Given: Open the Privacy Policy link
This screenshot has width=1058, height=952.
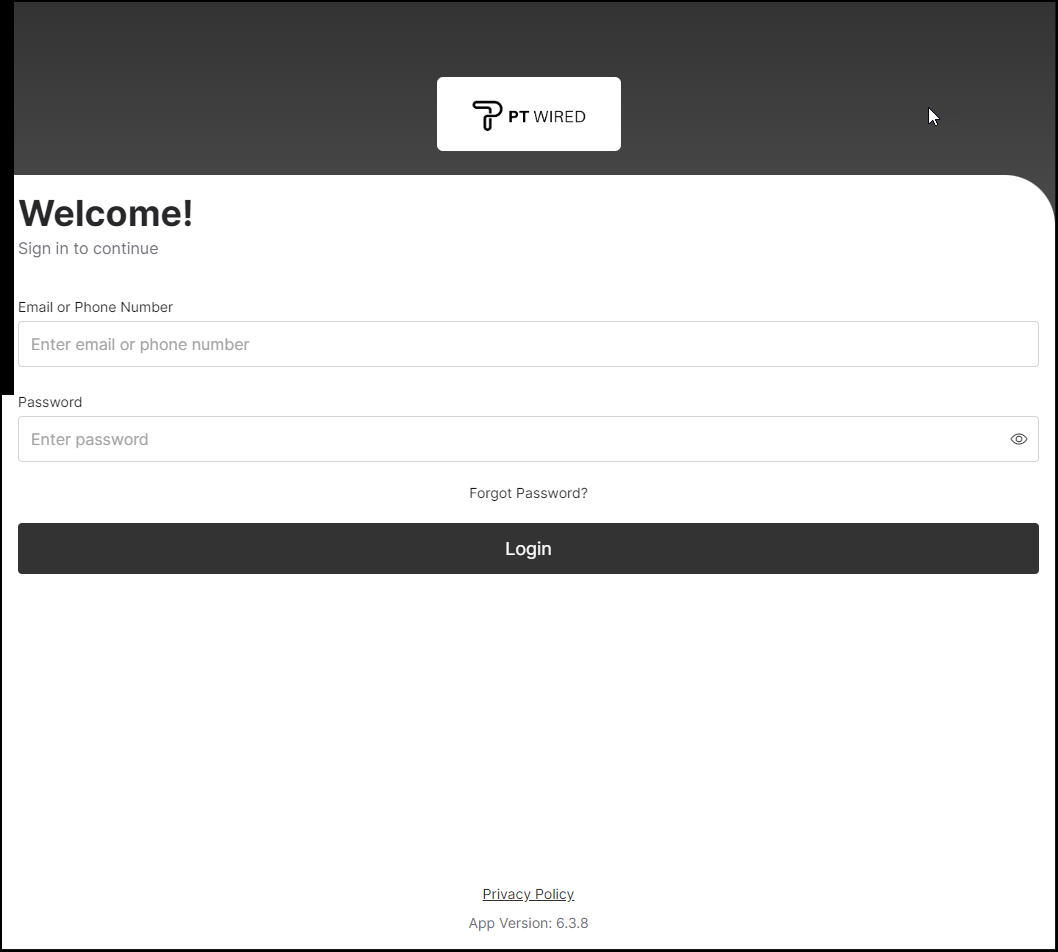Looking at the screenshot, I should click(528, 894).
